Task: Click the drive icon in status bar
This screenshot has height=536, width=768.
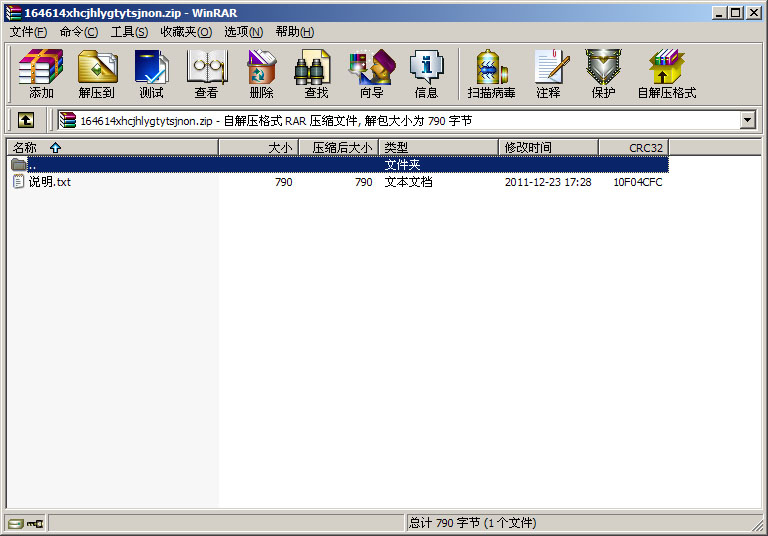Action: point(16,524)
